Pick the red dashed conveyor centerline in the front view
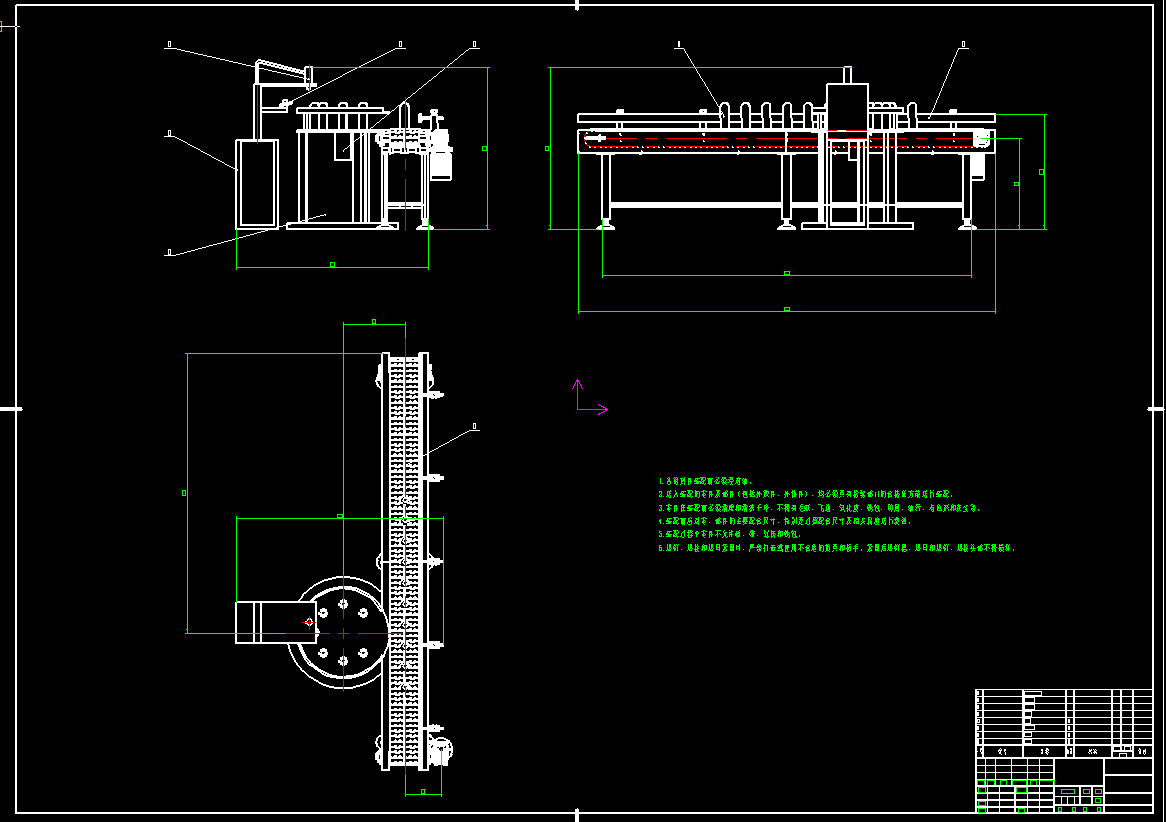The height and width of the screenshot is (822, 1166). click(x=785, y=138)
